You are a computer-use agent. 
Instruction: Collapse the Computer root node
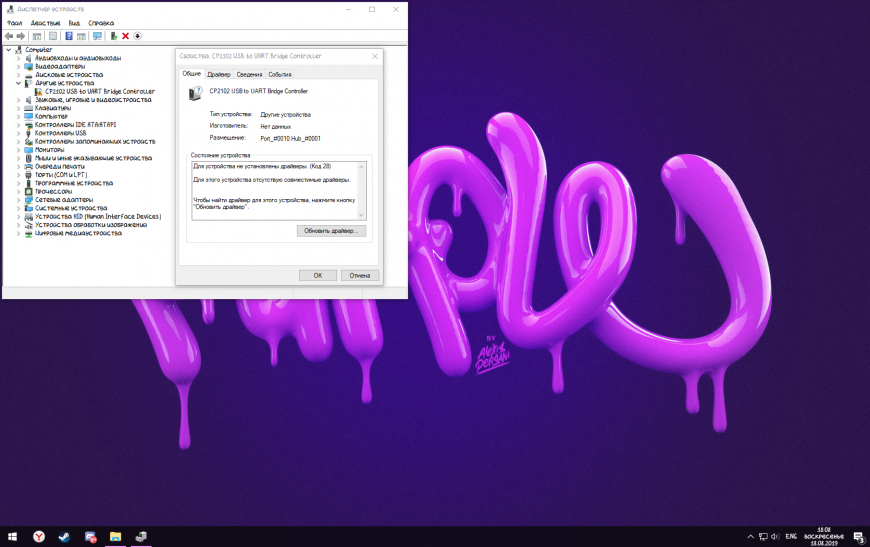[9, 49]
